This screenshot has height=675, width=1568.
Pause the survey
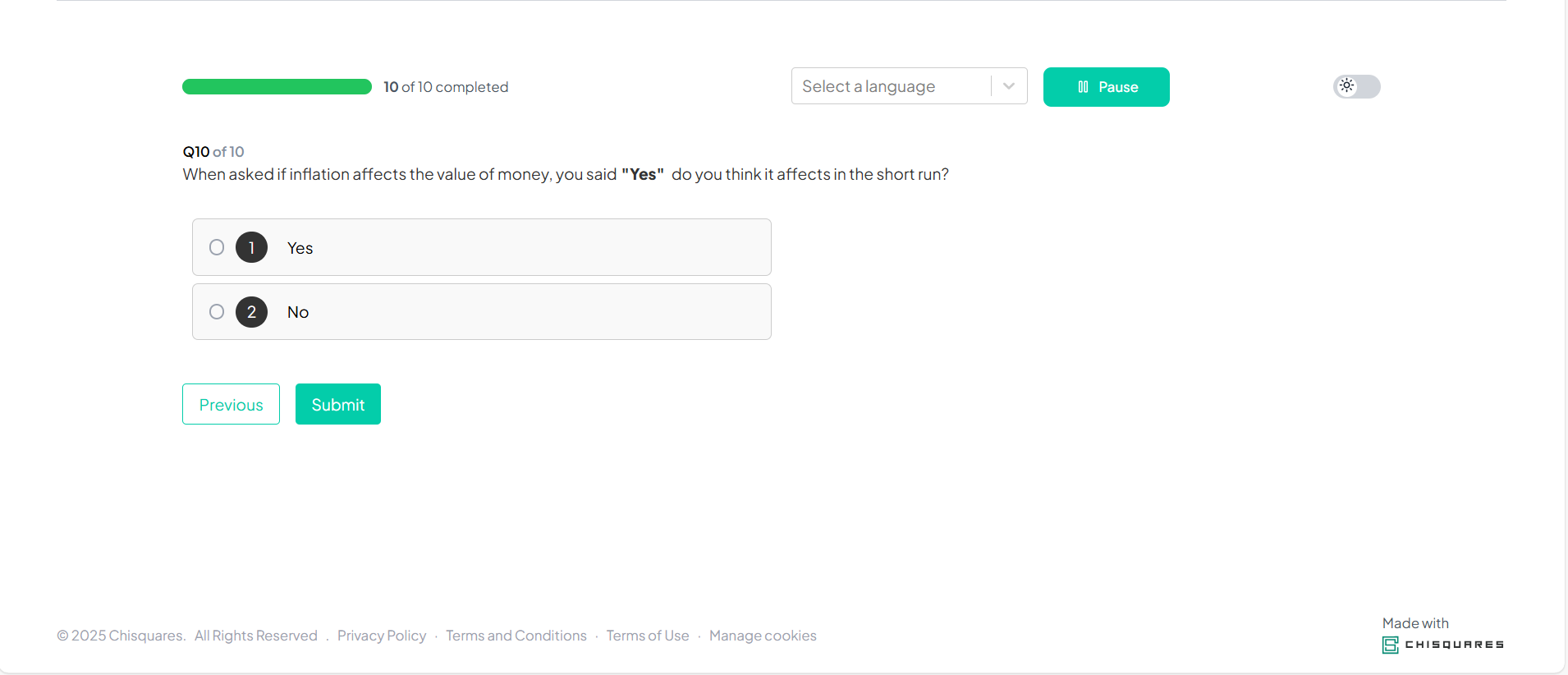point(1106,87)
